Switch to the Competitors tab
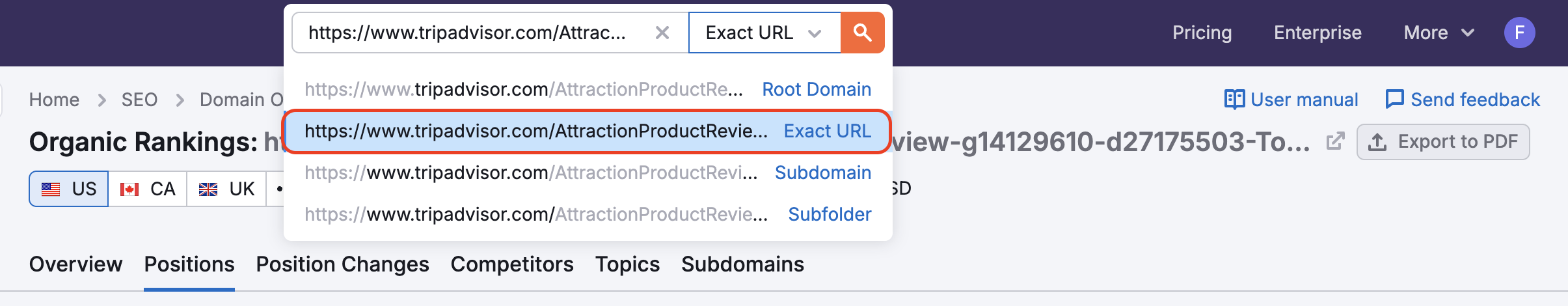This screenshot has height=306, width=1568. pos(512,264)
